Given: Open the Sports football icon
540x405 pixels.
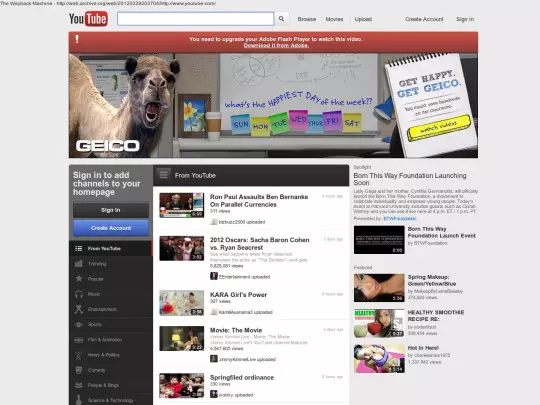Looking at the screenshot, I should tap(79, 324).
